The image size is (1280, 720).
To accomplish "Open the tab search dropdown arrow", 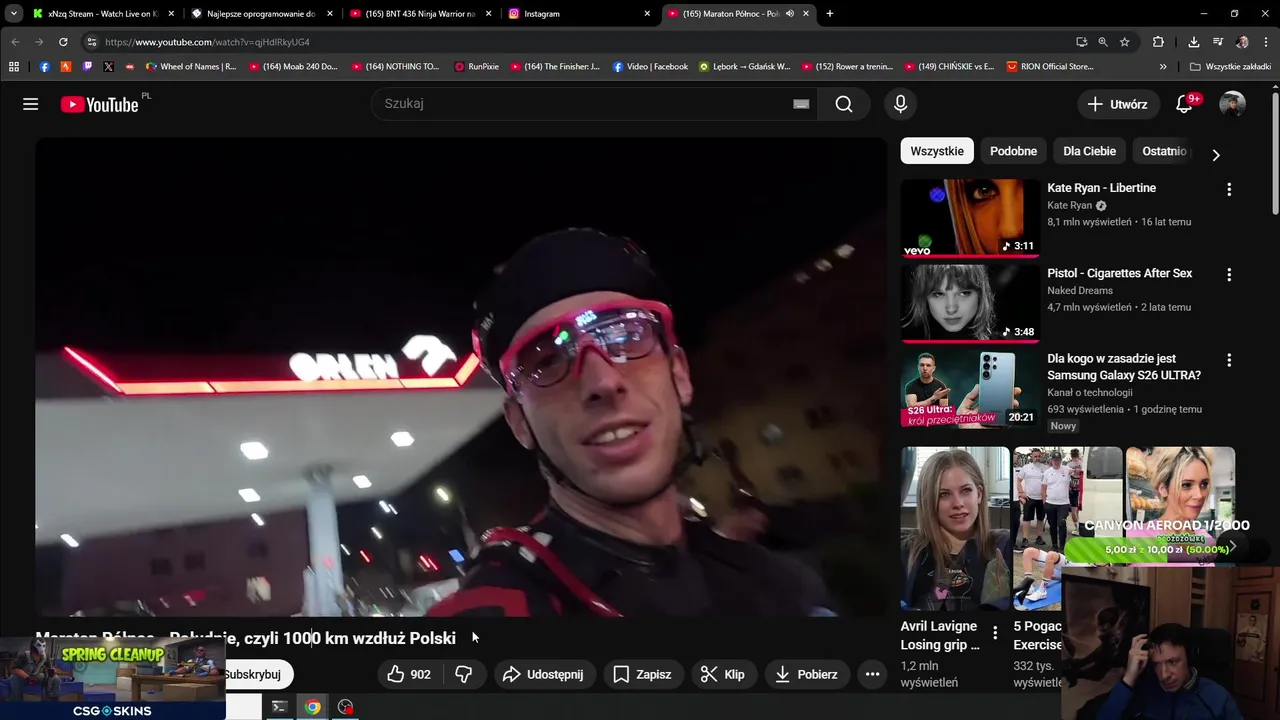I will pos(13,14).
